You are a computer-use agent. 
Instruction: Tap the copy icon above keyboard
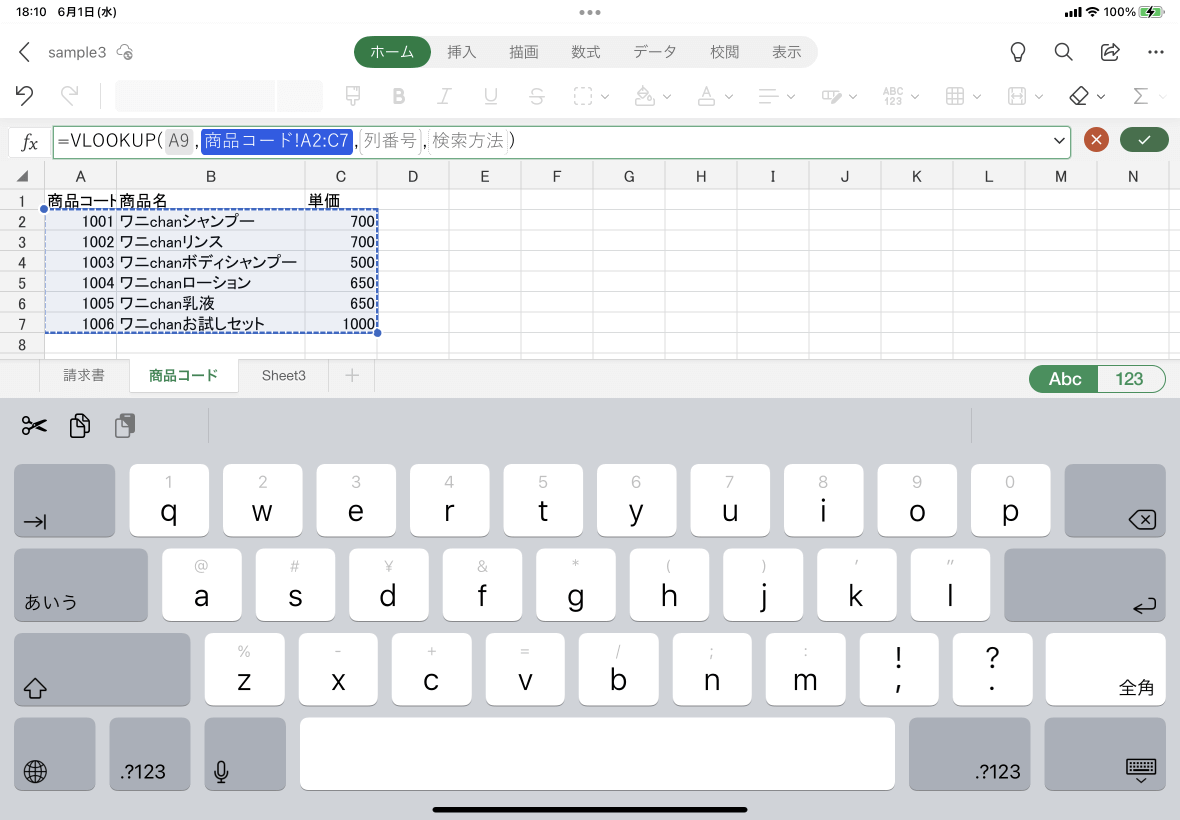coord(80,426)
